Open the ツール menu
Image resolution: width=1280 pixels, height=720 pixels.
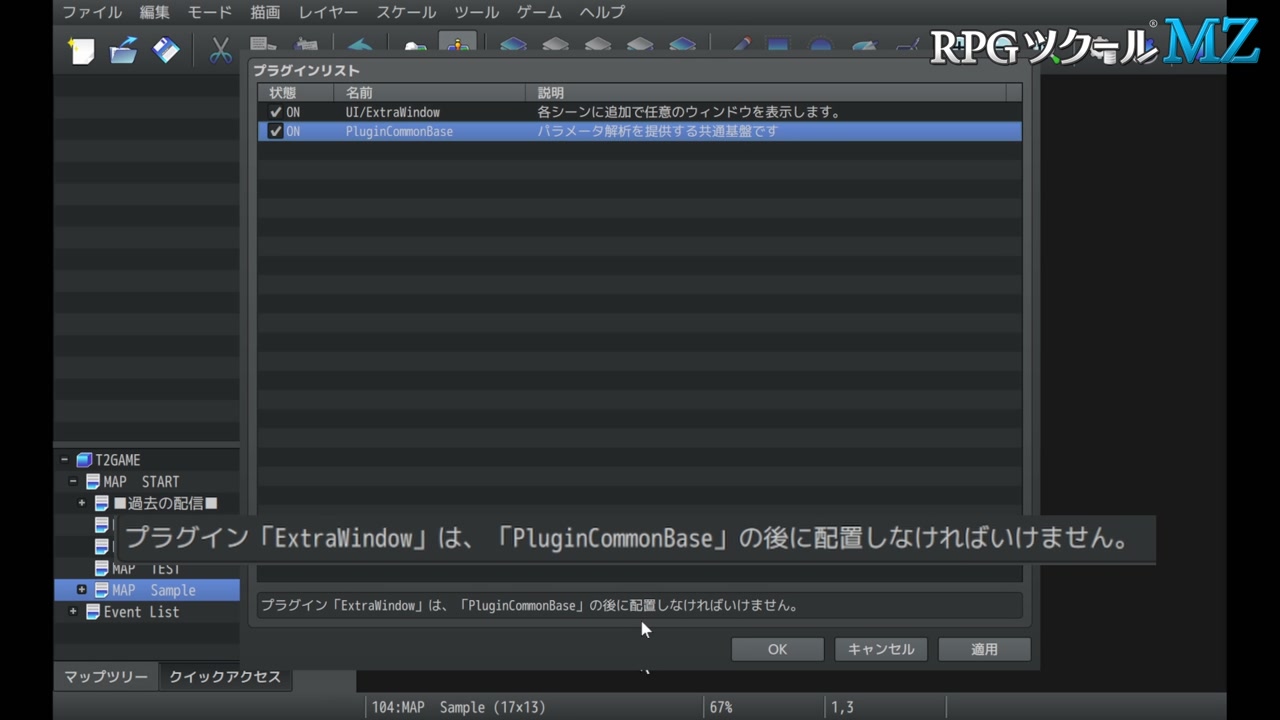click(x=476, y=12)
